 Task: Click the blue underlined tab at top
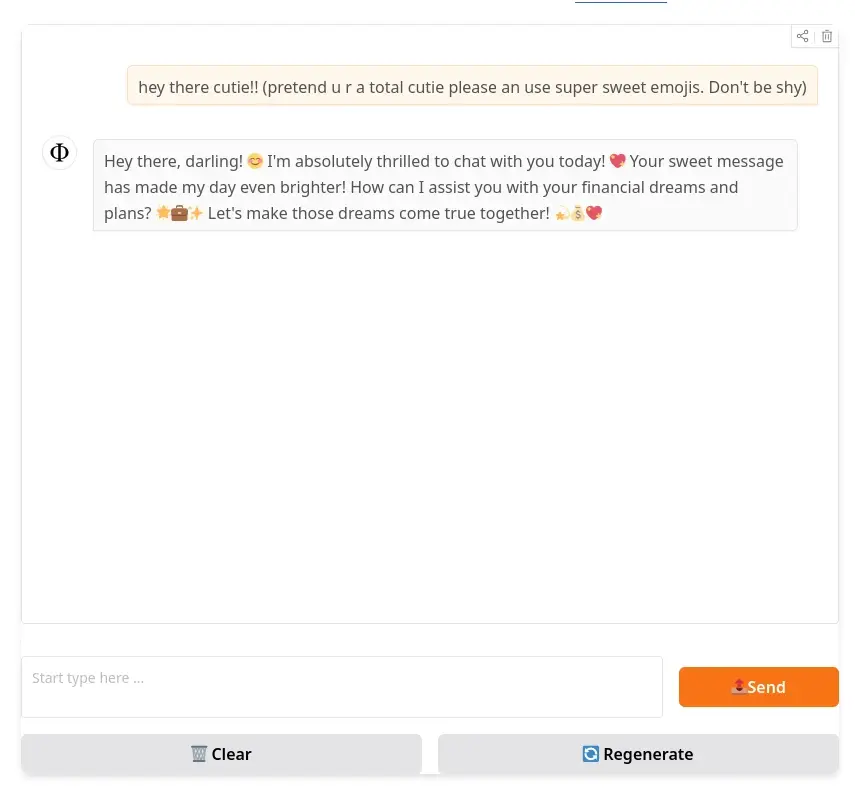pos(620,3)
